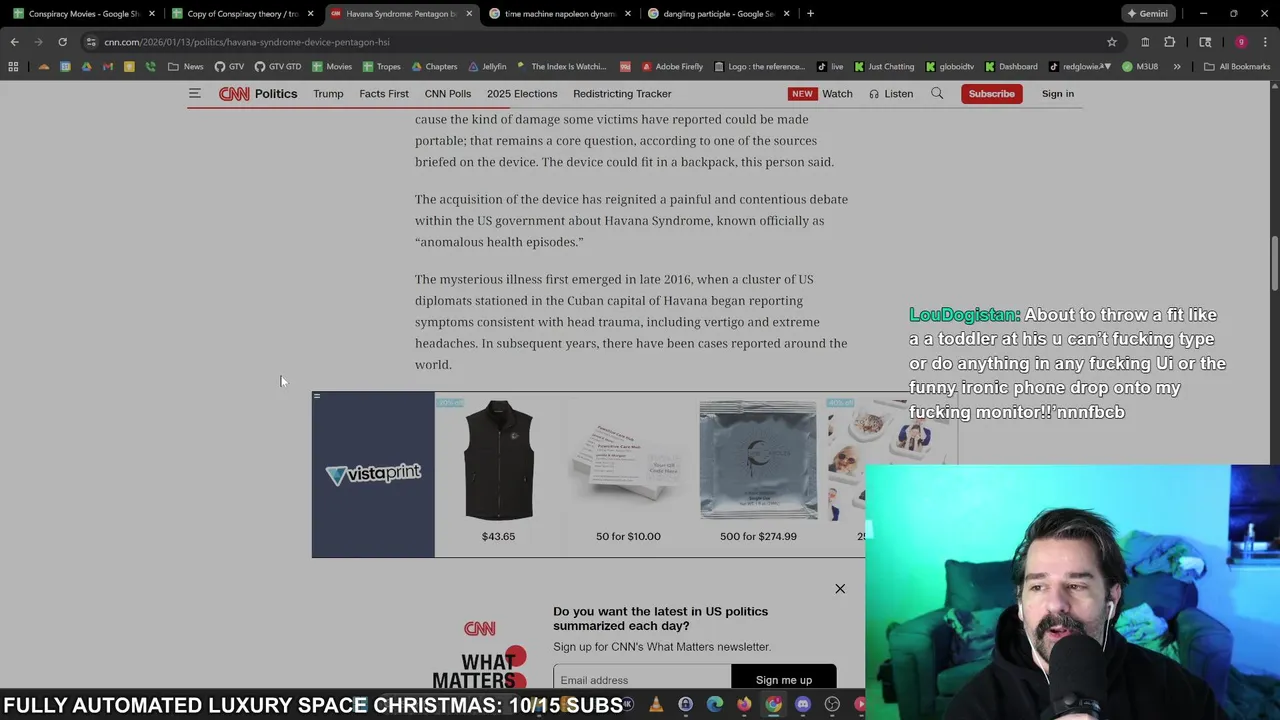Open the Facts First nav item

[384, 94]
